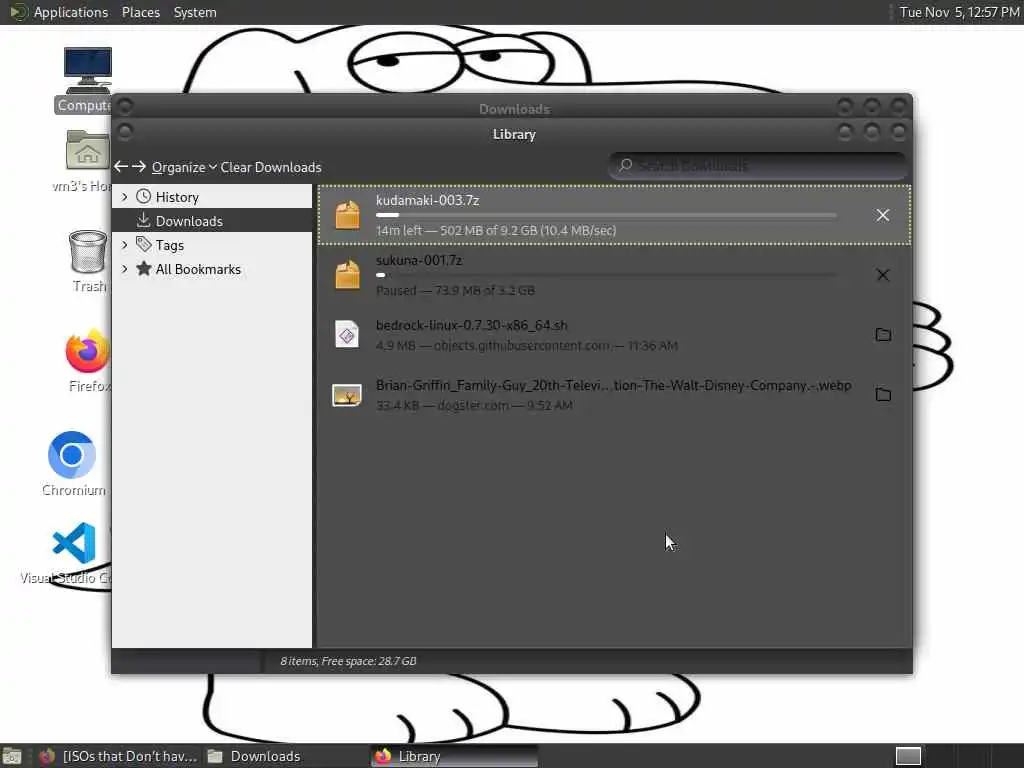Viewport: 1024px width, 768px height.
Task: Expand the All Bookmarks tree item
Action: coord(125,269)
